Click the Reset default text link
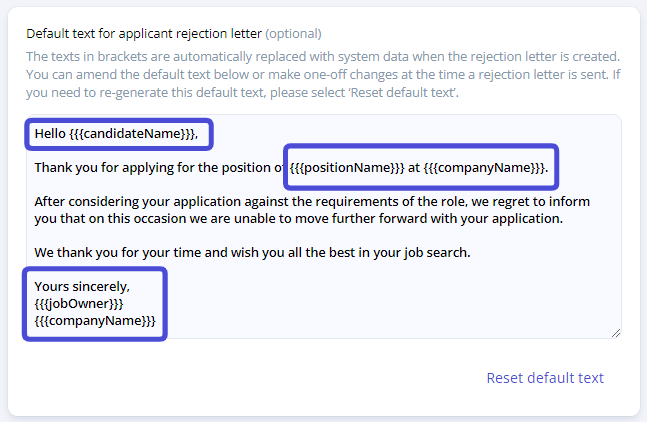This screenshot has width=647, height=422. tap(545, 378)
